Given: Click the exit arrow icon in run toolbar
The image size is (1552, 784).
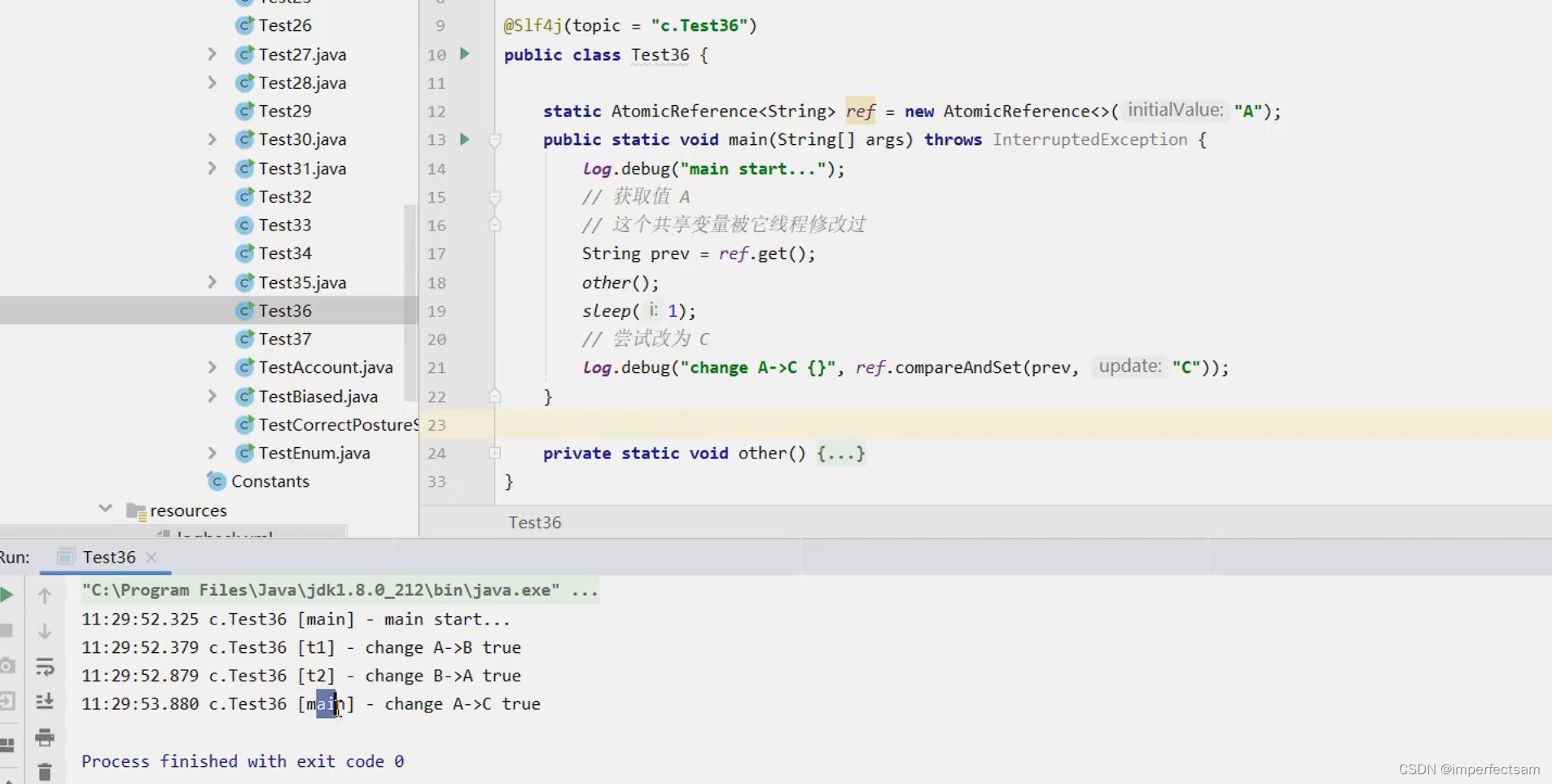Looking at the screenshot, I should coord(7,701).
